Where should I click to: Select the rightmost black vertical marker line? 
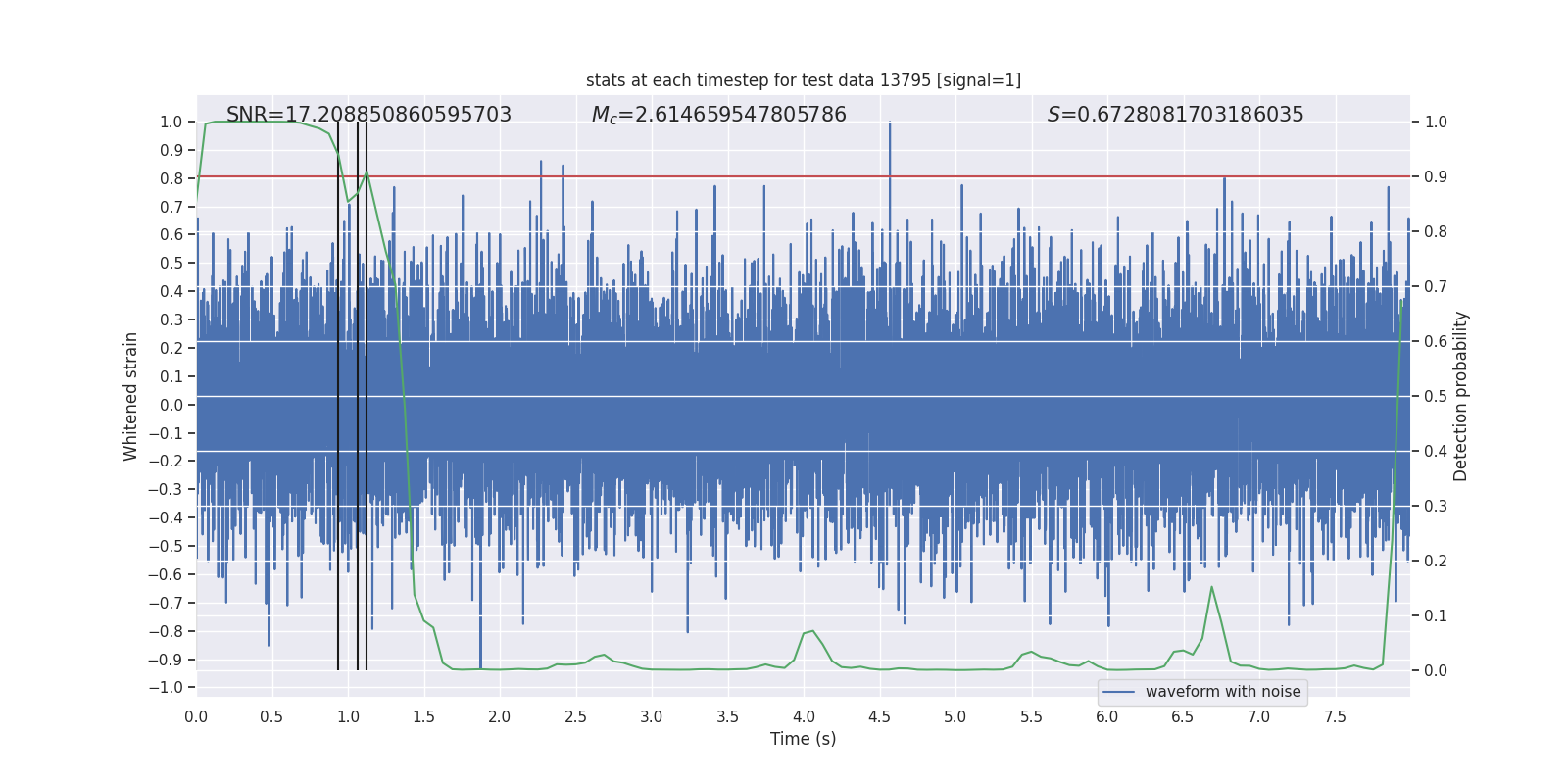point(367,392)
